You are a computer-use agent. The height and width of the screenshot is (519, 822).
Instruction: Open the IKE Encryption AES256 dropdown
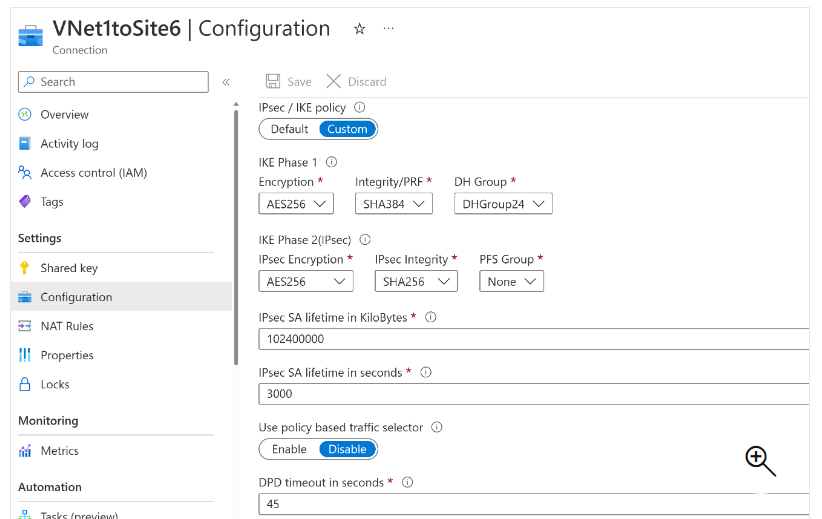click(x=295, y=204)
